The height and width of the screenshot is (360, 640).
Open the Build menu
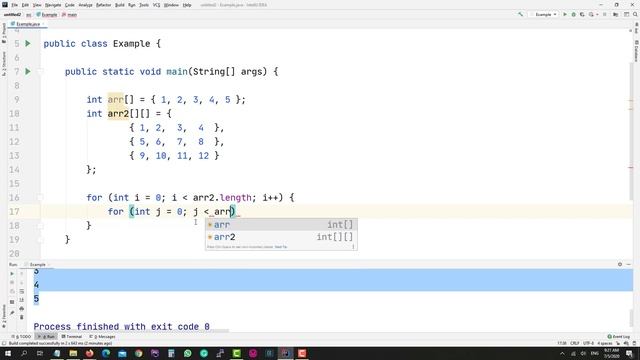pyautogui.click(x=120, y=5)
